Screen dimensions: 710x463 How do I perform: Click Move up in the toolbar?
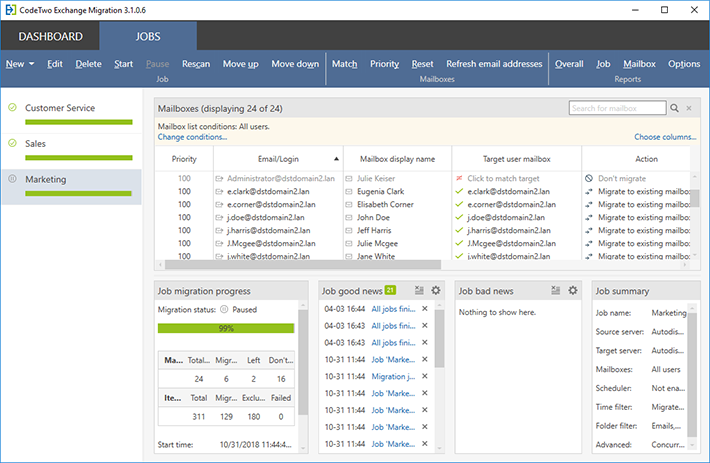click(240, 64)
